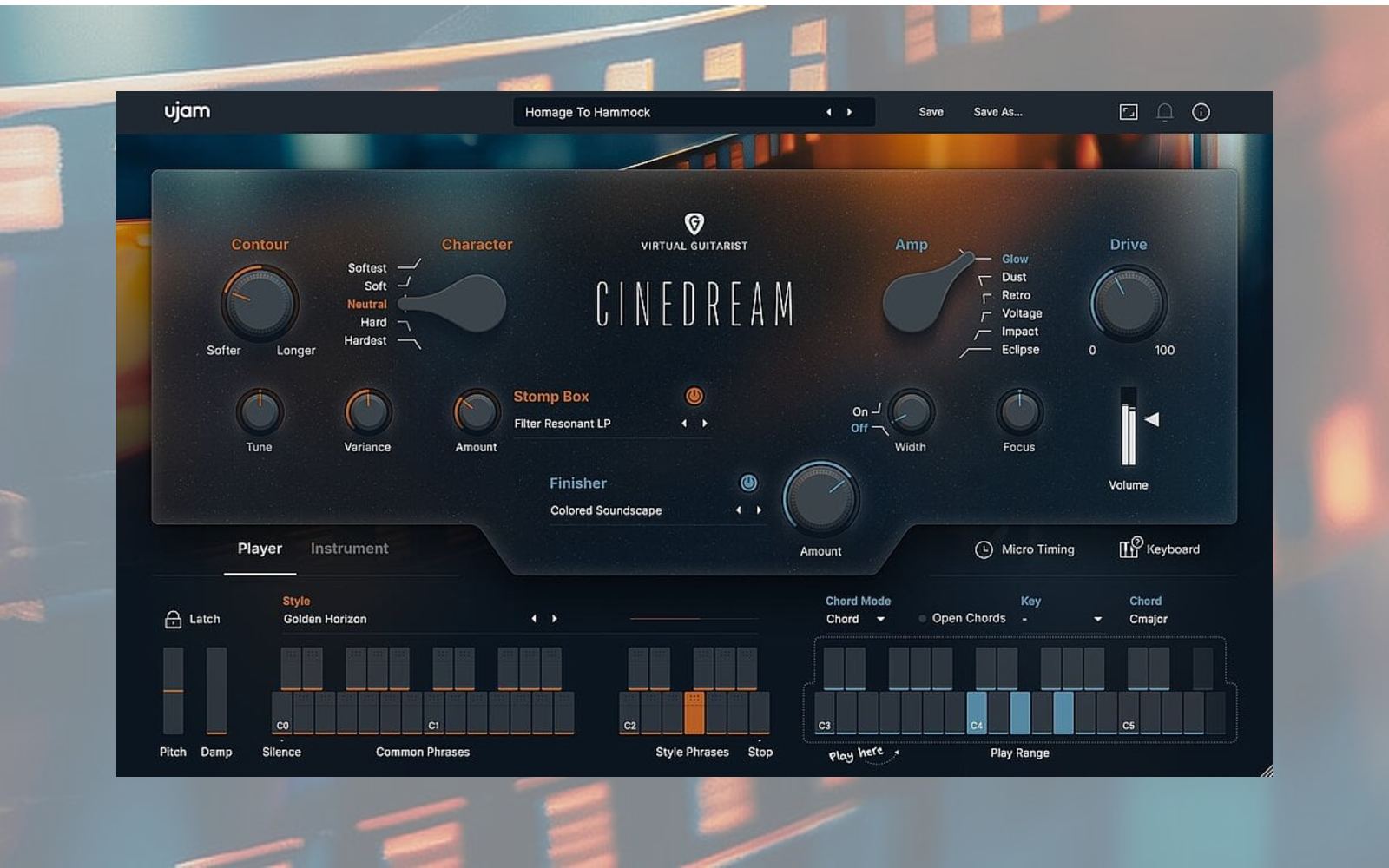Screen dimensions: 1389x868
Task: Click the Damp strip
Action: pyautogui.click(x=216, y=691)
